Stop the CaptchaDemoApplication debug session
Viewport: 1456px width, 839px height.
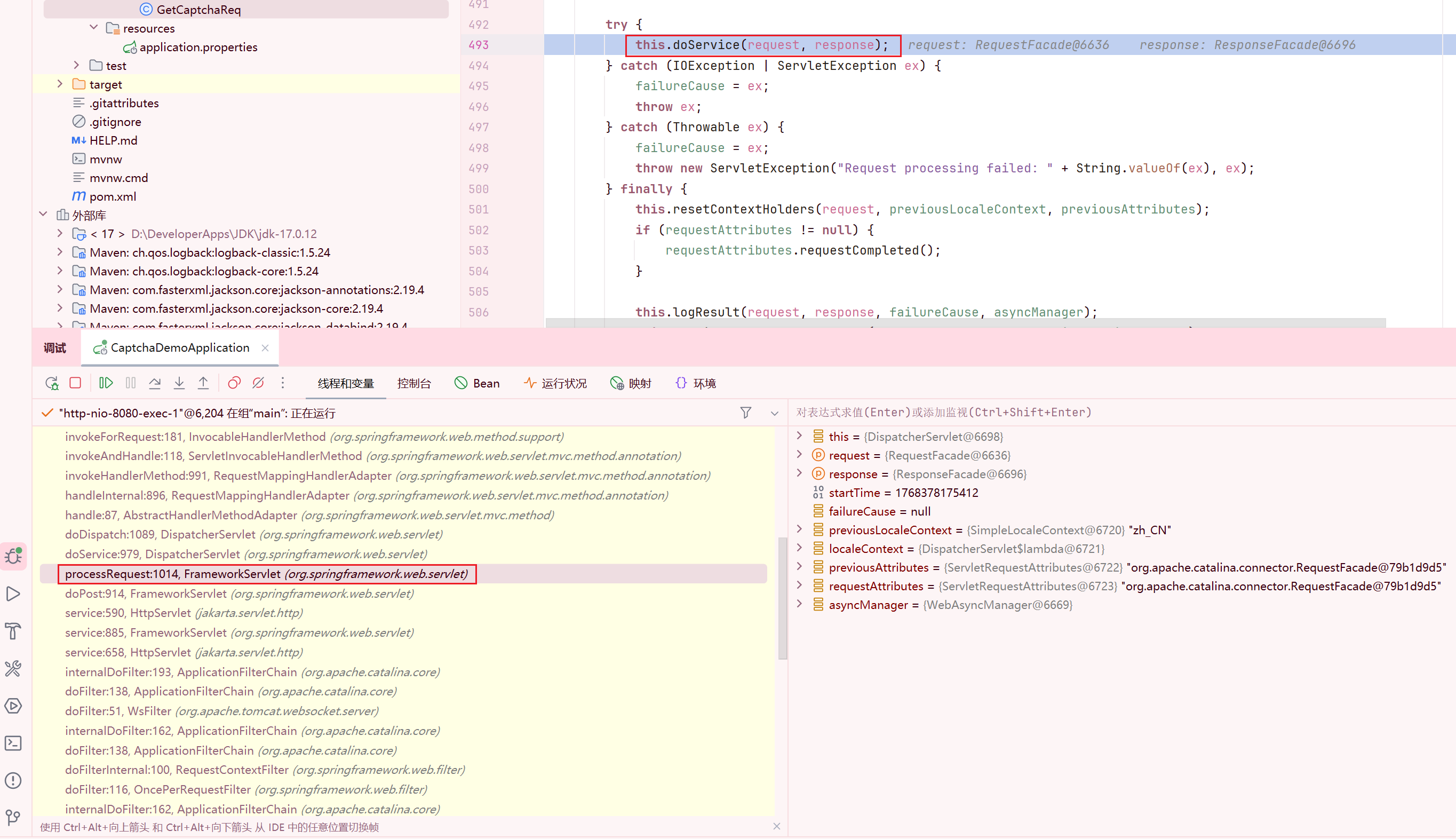point(75,383)
